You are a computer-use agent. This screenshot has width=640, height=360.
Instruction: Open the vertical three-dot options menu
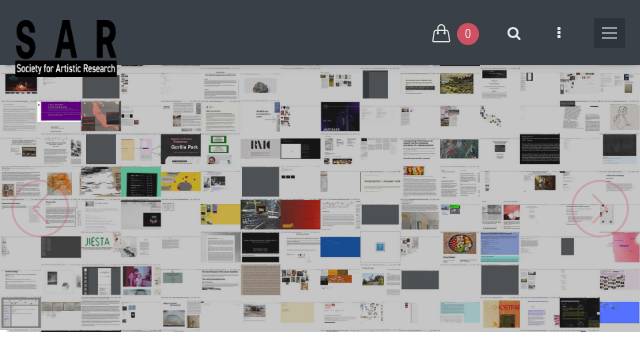click(x=559, y=33)
